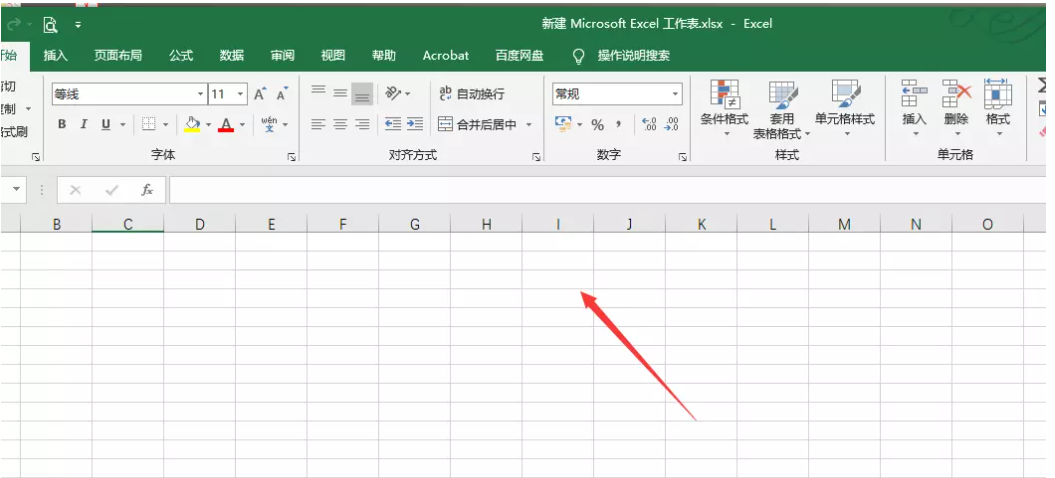Select bottom align
This screenshot has height=478, width=1055.
coord(362,94)
